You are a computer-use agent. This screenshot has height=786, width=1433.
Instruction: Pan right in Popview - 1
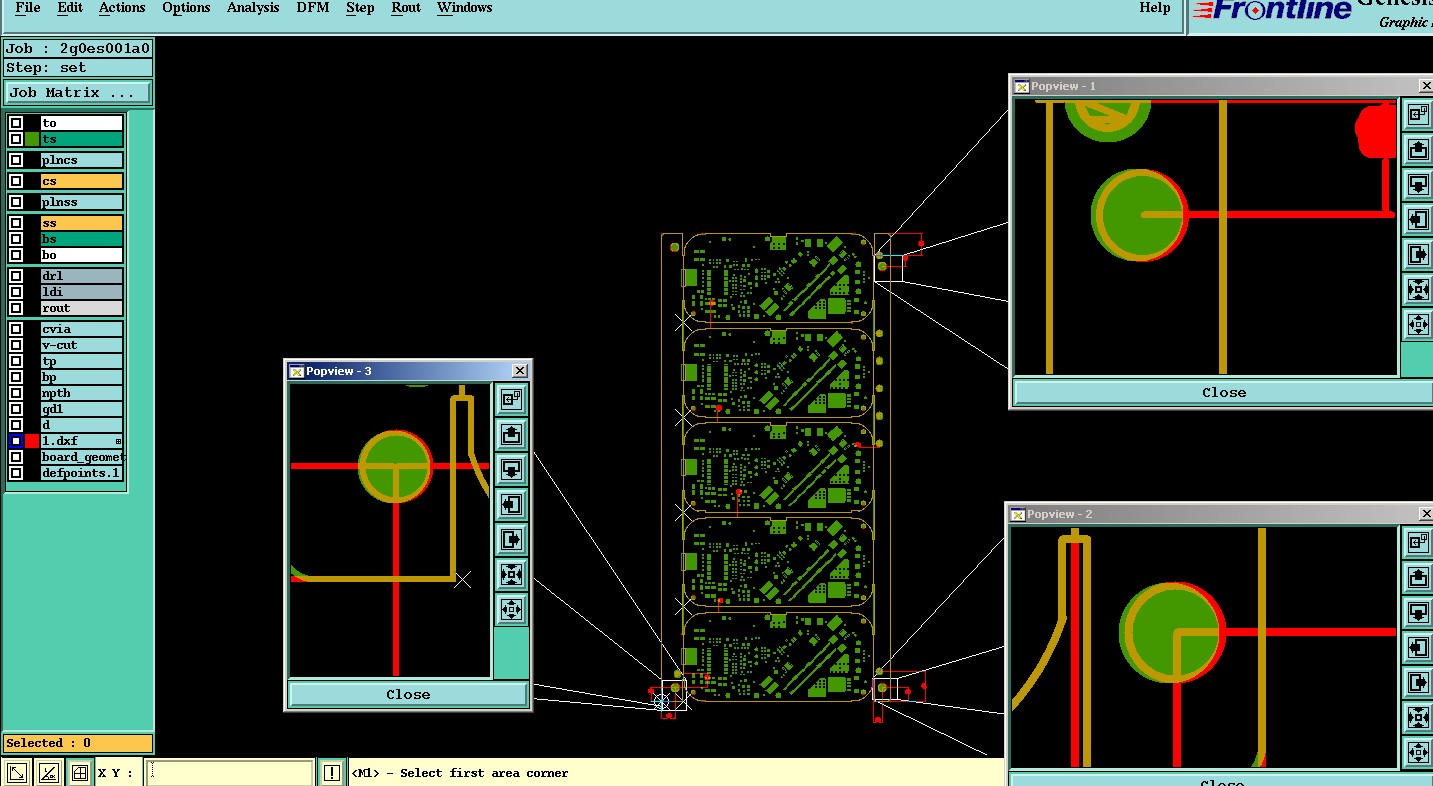[1418, 255]
